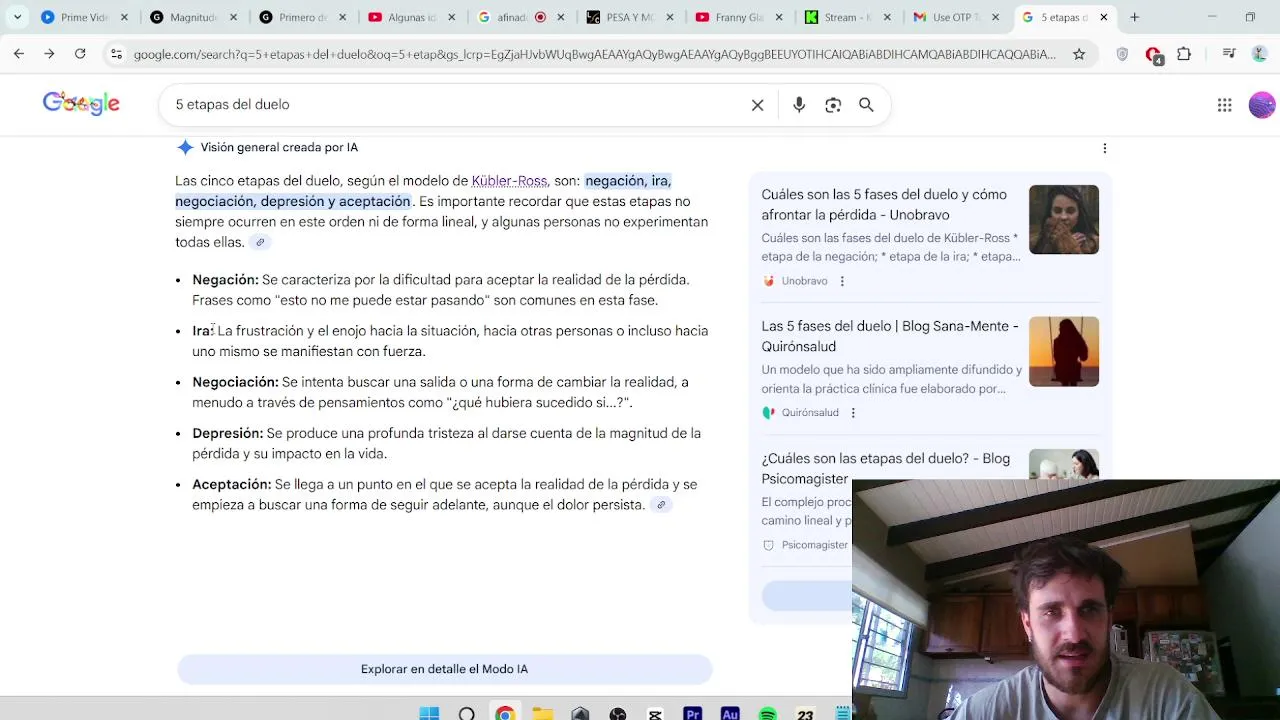
Task: Start a voice search with the microphone
Action: tap(799, 105)
